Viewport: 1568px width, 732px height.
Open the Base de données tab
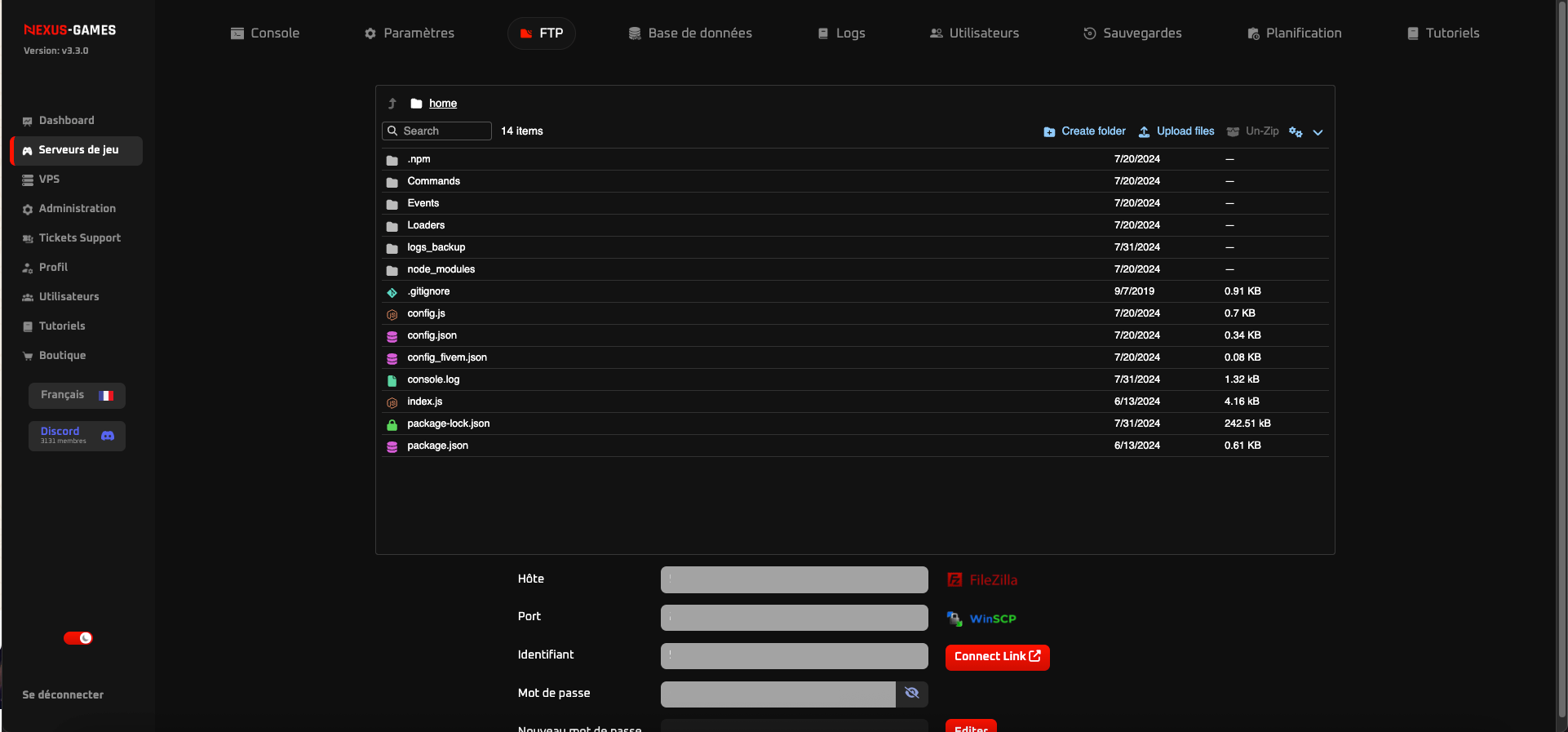click(690, 33)
